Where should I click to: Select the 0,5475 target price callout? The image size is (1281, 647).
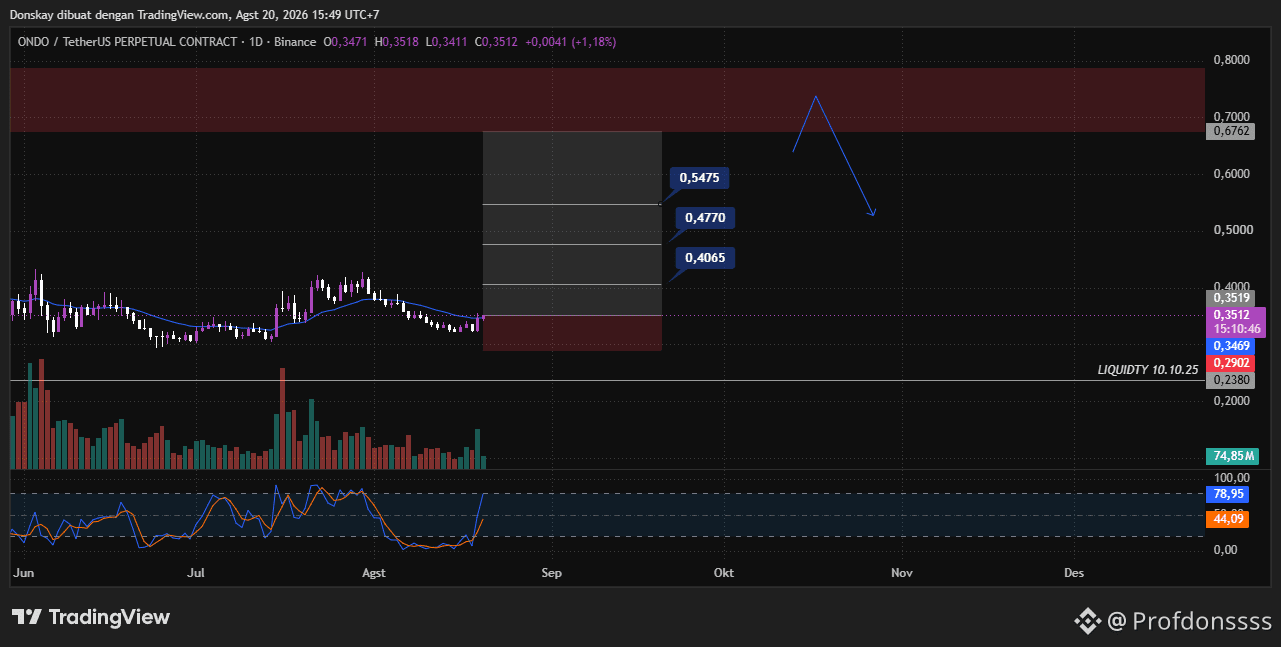pos(700,178)
